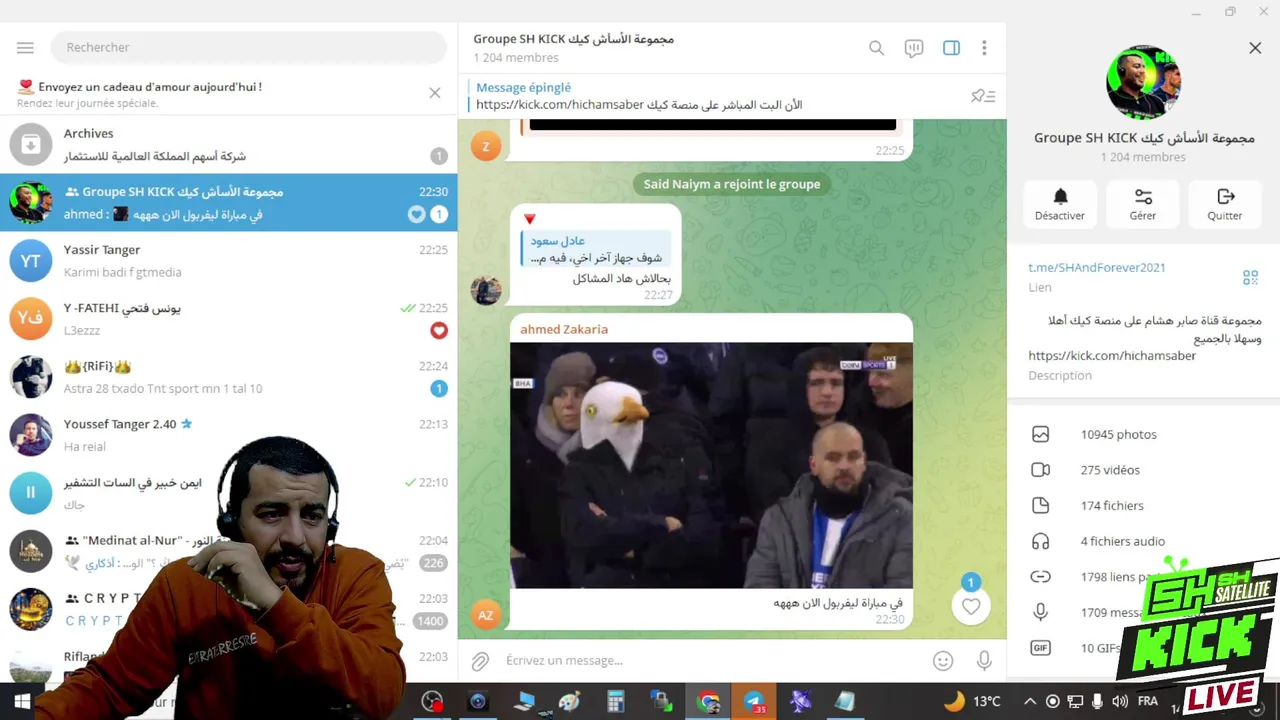Open the satellite dish taskbar app
The height and width of the screenshot is (720, 1280).
pos(800,702)
